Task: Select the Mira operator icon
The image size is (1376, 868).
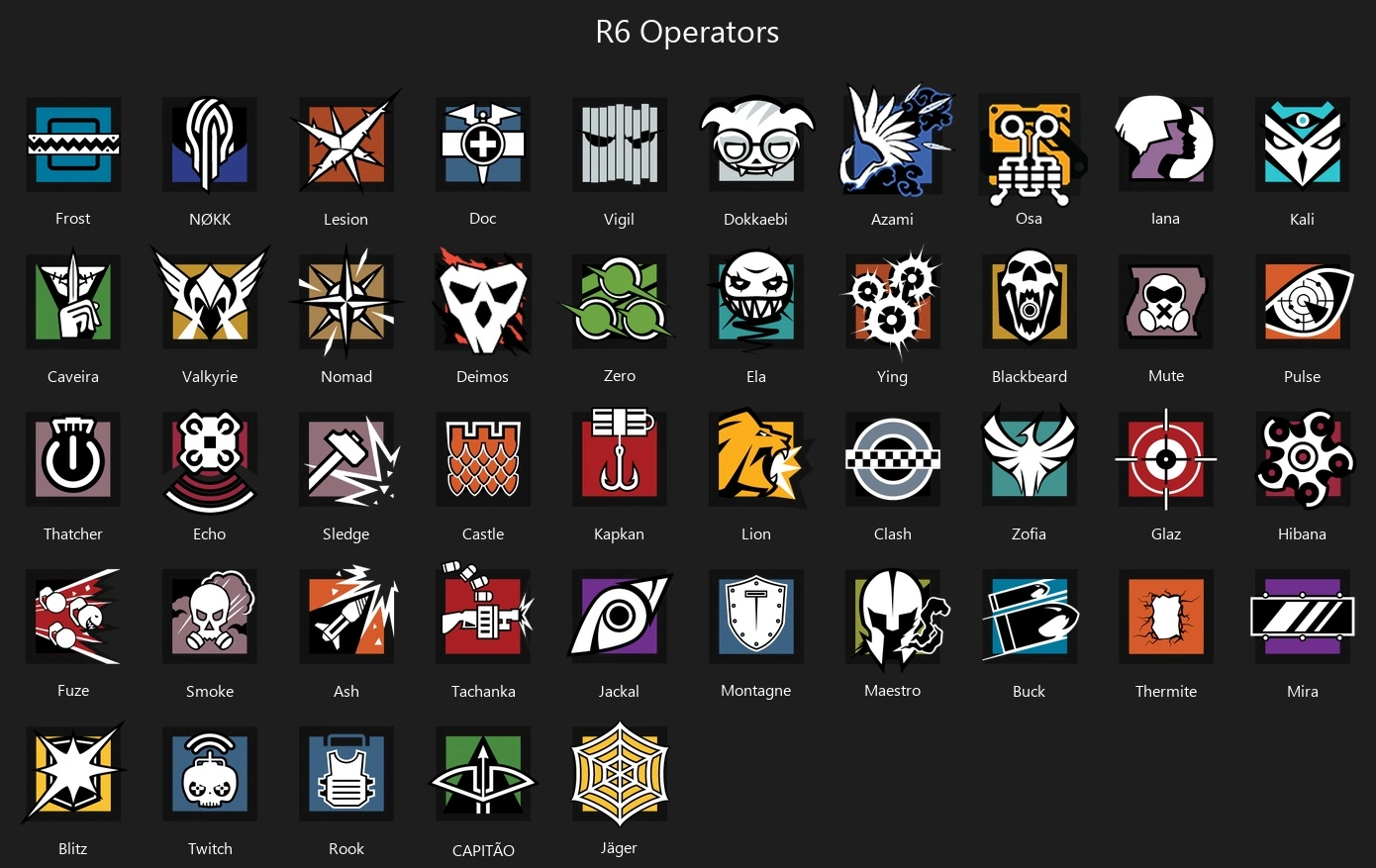Action: pos(1303,617)
